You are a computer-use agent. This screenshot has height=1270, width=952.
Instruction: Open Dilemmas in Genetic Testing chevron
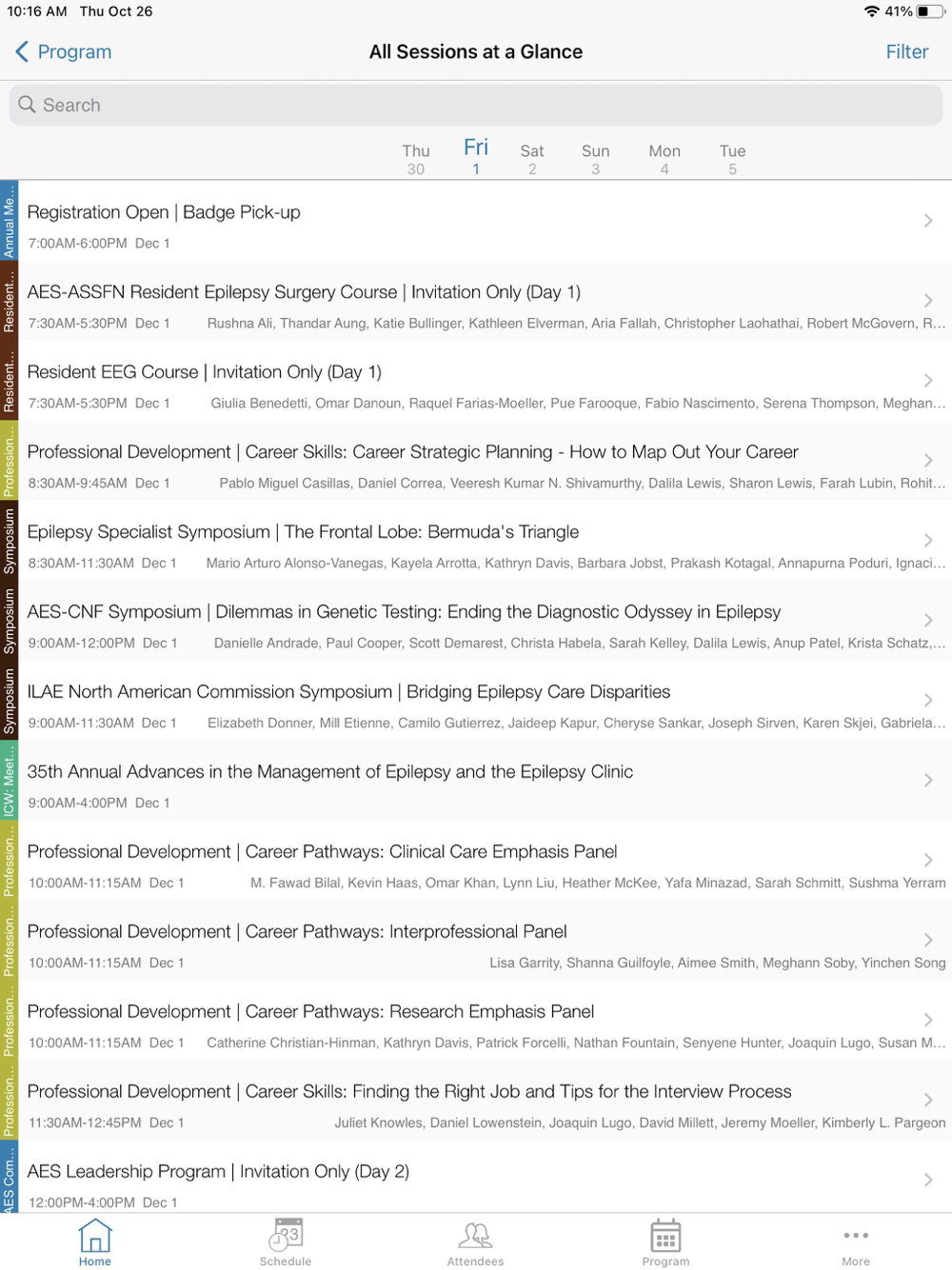tap(928, 621)
